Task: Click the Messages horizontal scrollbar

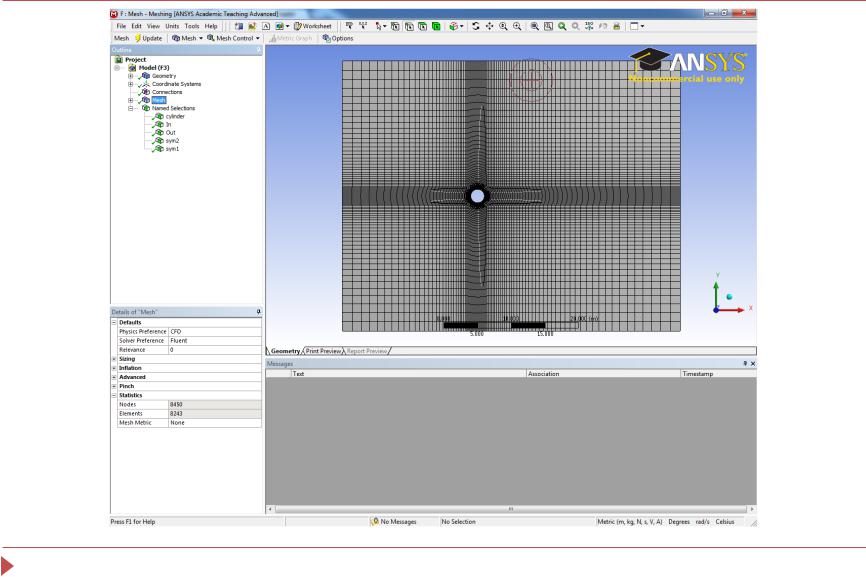Action: (x=511, y=509)
